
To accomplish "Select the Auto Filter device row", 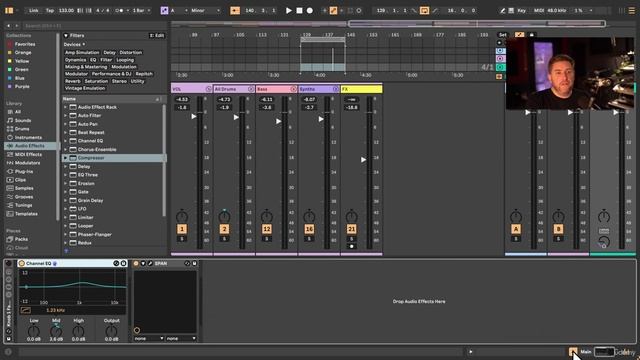I will [113, 116].
